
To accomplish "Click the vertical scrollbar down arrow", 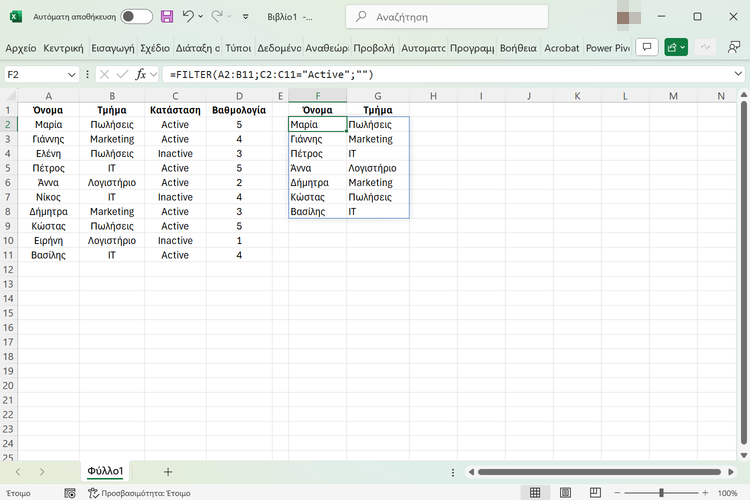I will pyautogui.click(x=744, y=456).
